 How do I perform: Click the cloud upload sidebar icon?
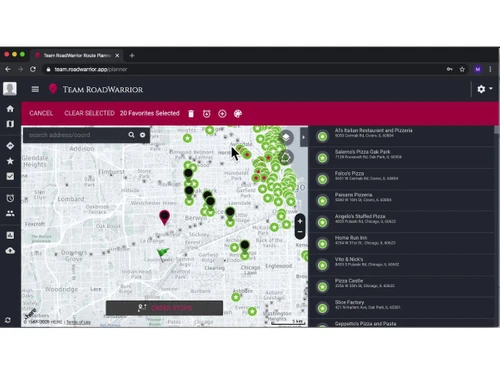[10, 251]
